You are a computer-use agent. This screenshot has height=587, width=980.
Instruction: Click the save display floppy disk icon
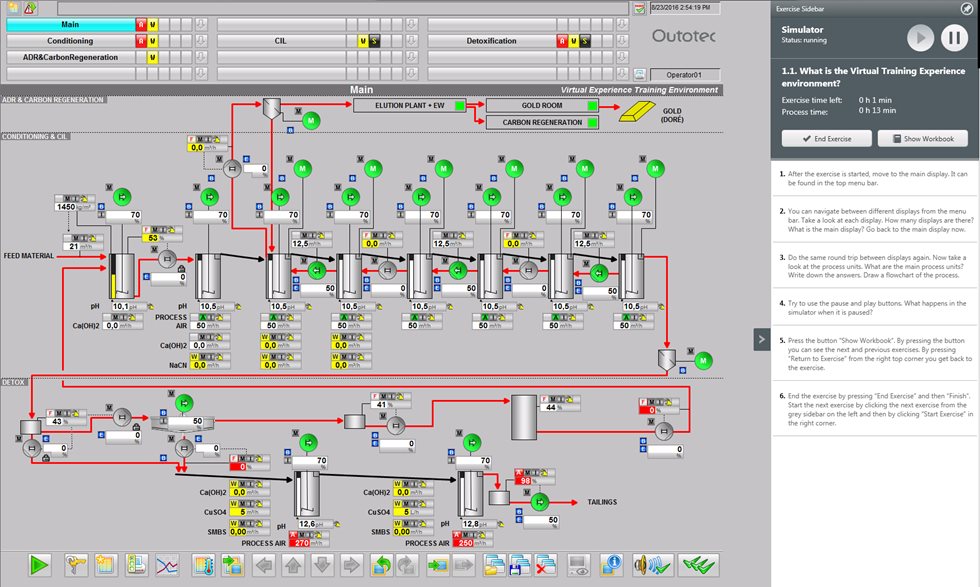pos(519,565)
